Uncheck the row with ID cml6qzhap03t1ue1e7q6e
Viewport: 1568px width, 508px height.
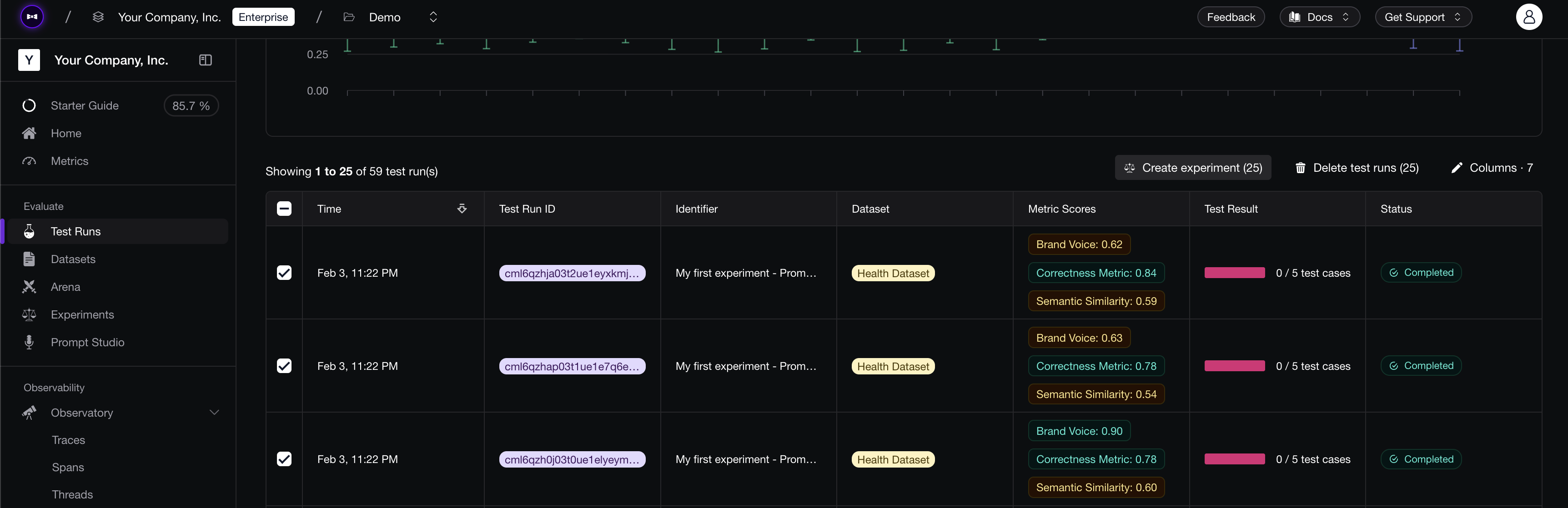(284, 366)
